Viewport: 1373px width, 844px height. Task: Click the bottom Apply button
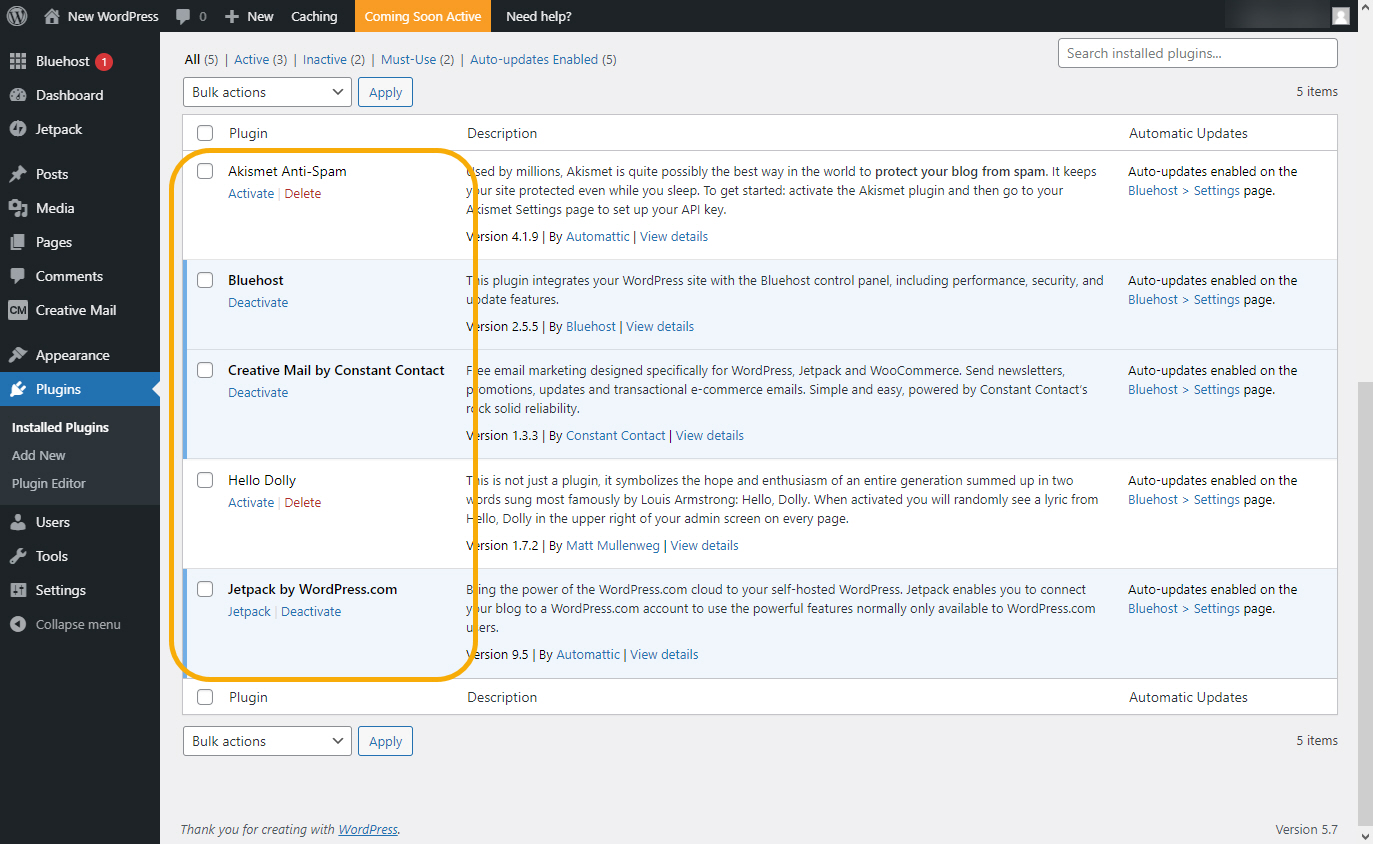coord(385,741)
